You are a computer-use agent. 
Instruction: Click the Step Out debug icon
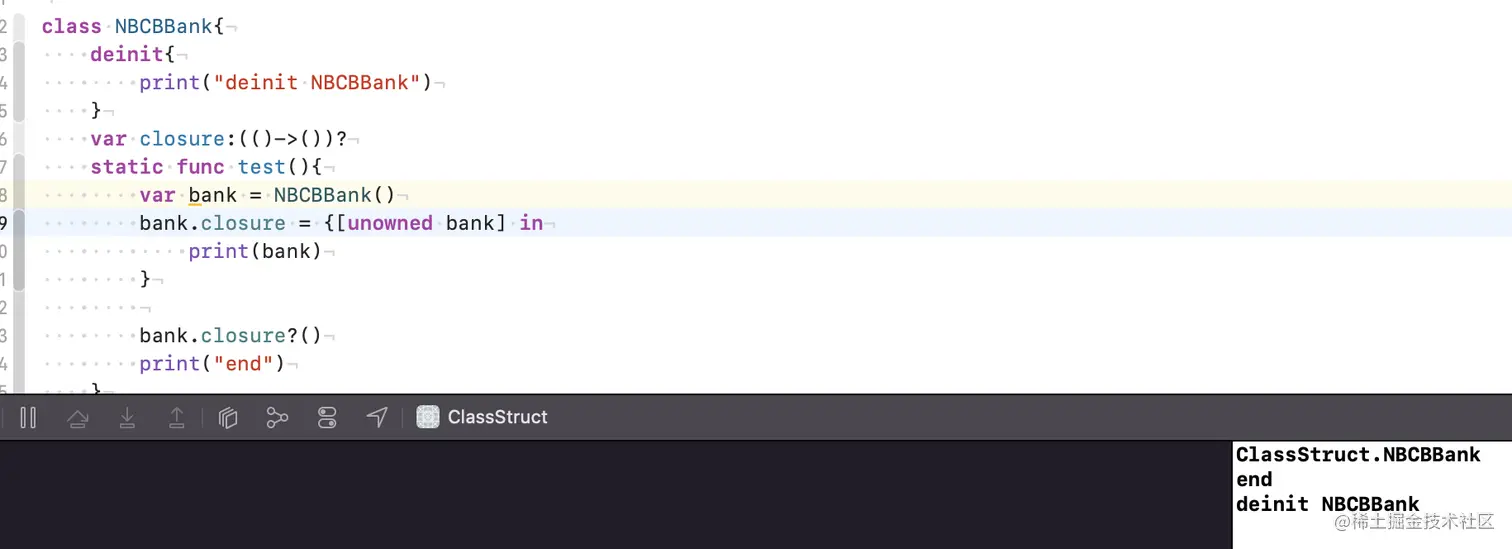tap(176, 417)
